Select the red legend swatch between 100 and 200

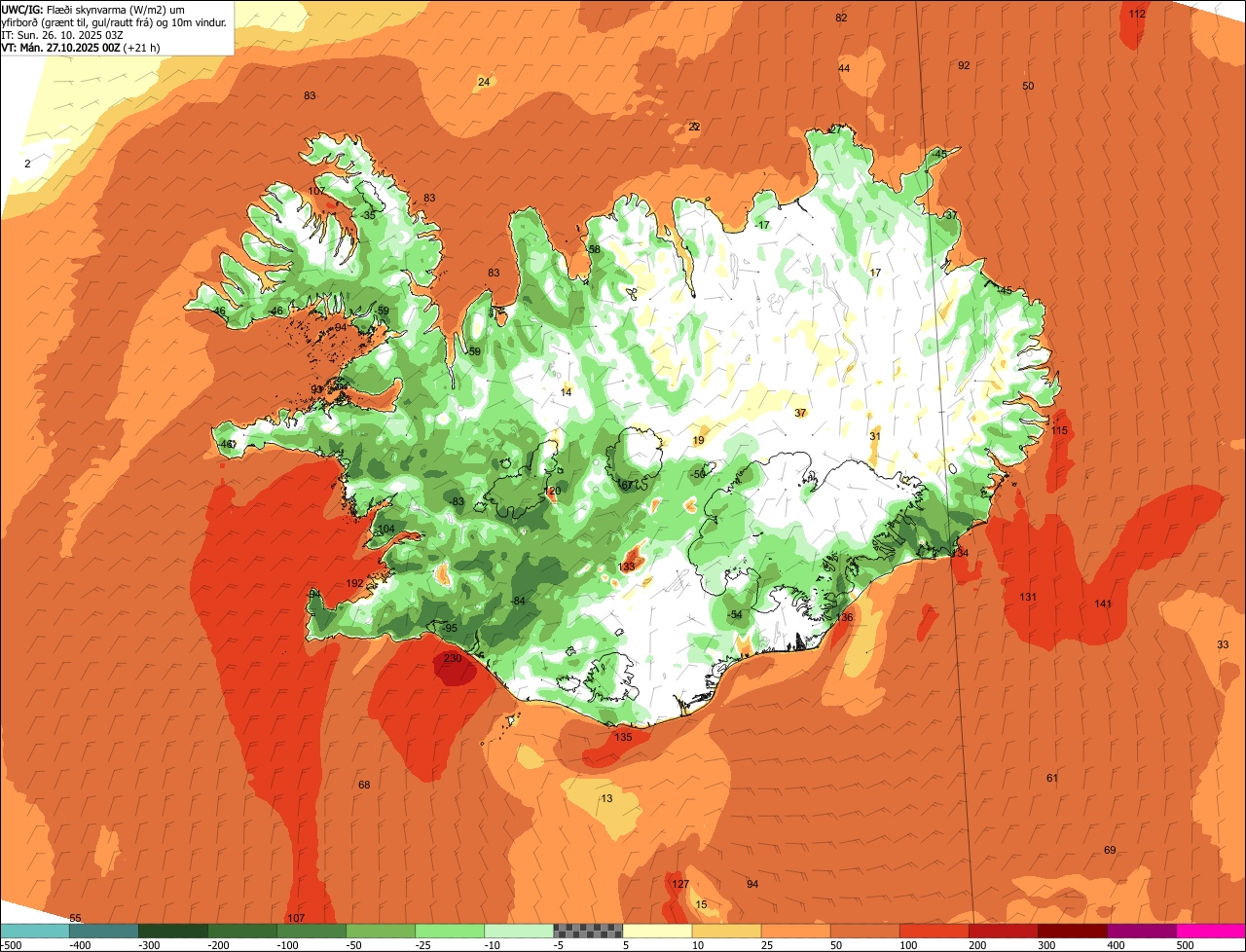click(934, 931)
